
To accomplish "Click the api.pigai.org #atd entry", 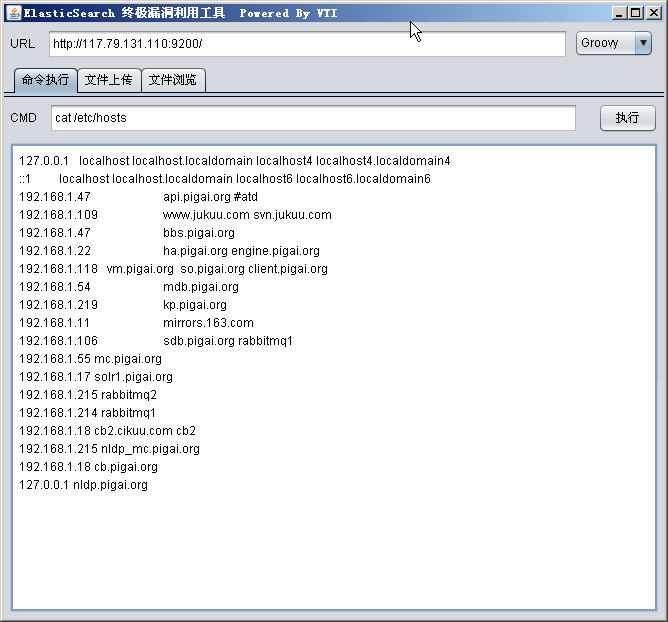I will [210, 197].
